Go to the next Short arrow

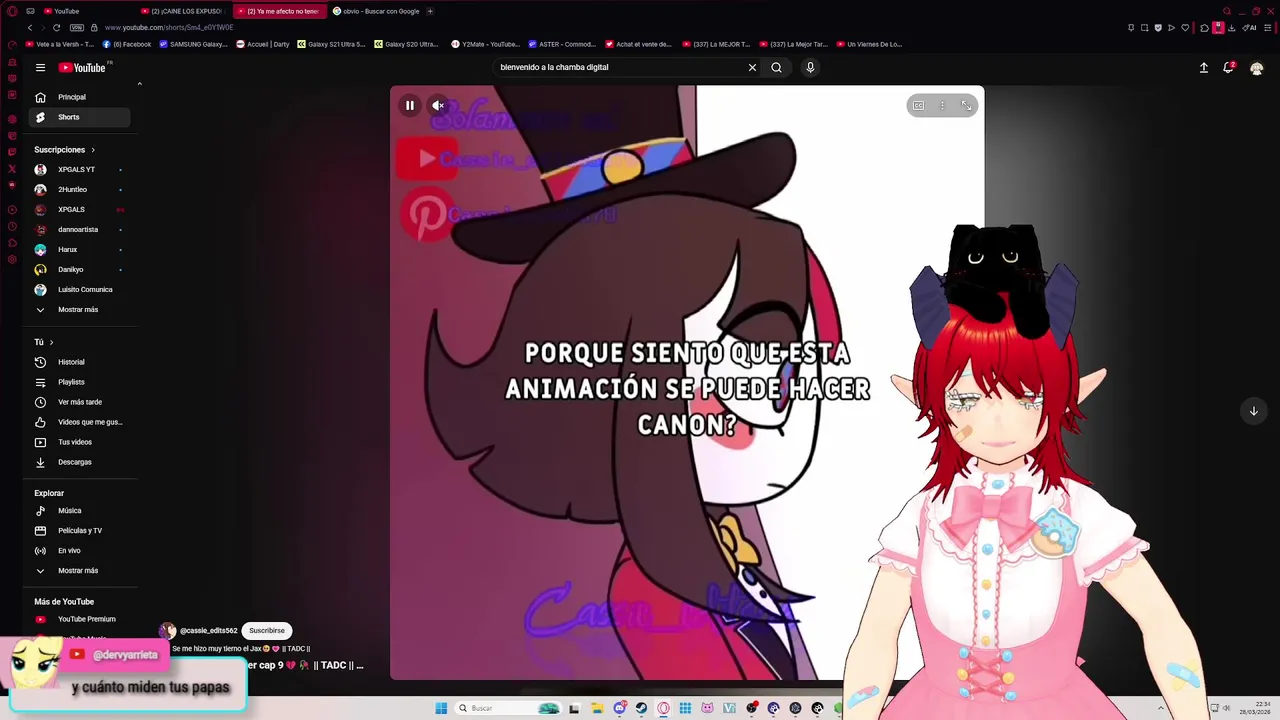pyautogui.click(x=1253, y=411)
